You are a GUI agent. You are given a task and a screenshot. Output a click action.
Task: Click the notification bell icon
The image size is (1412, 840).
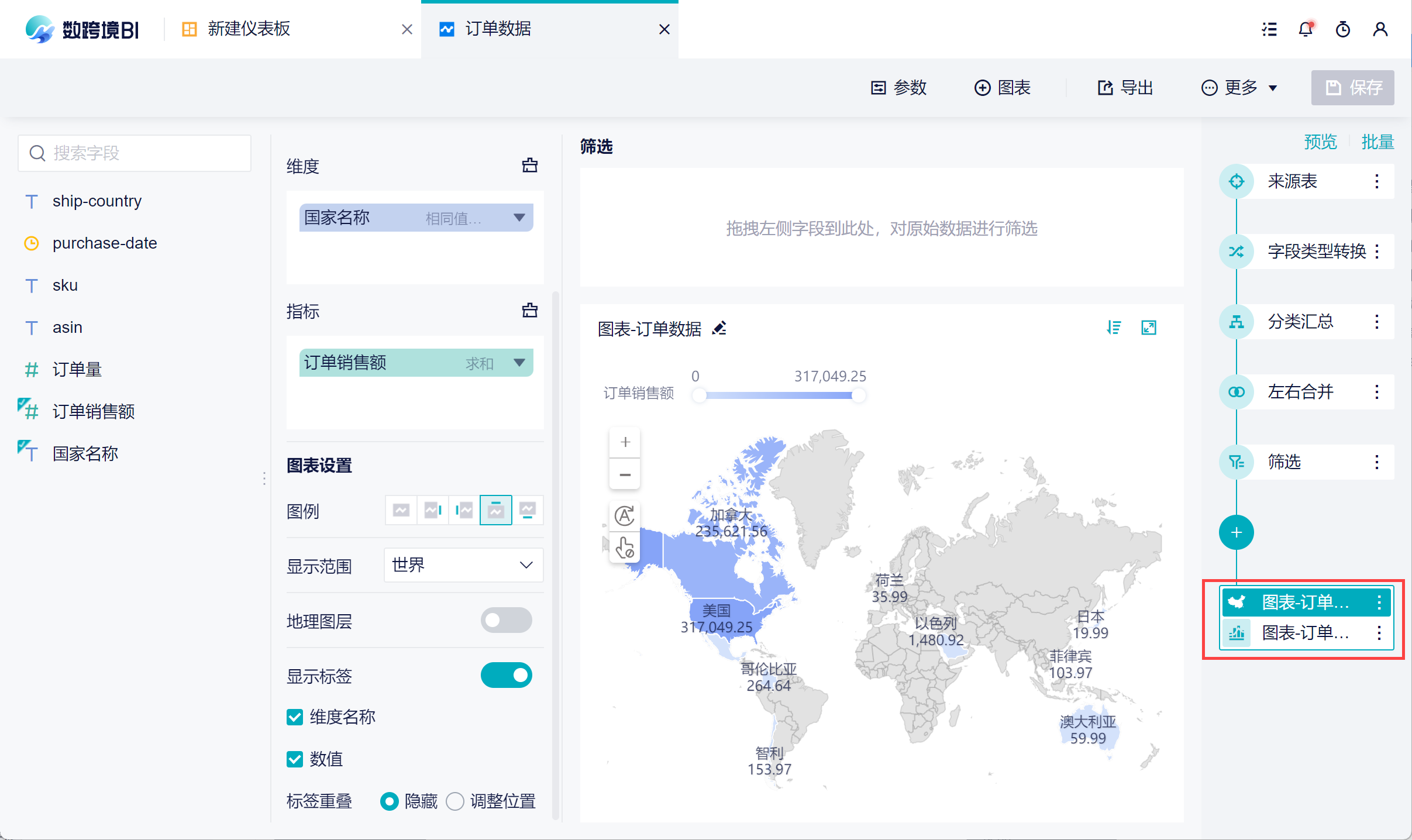1305,29
